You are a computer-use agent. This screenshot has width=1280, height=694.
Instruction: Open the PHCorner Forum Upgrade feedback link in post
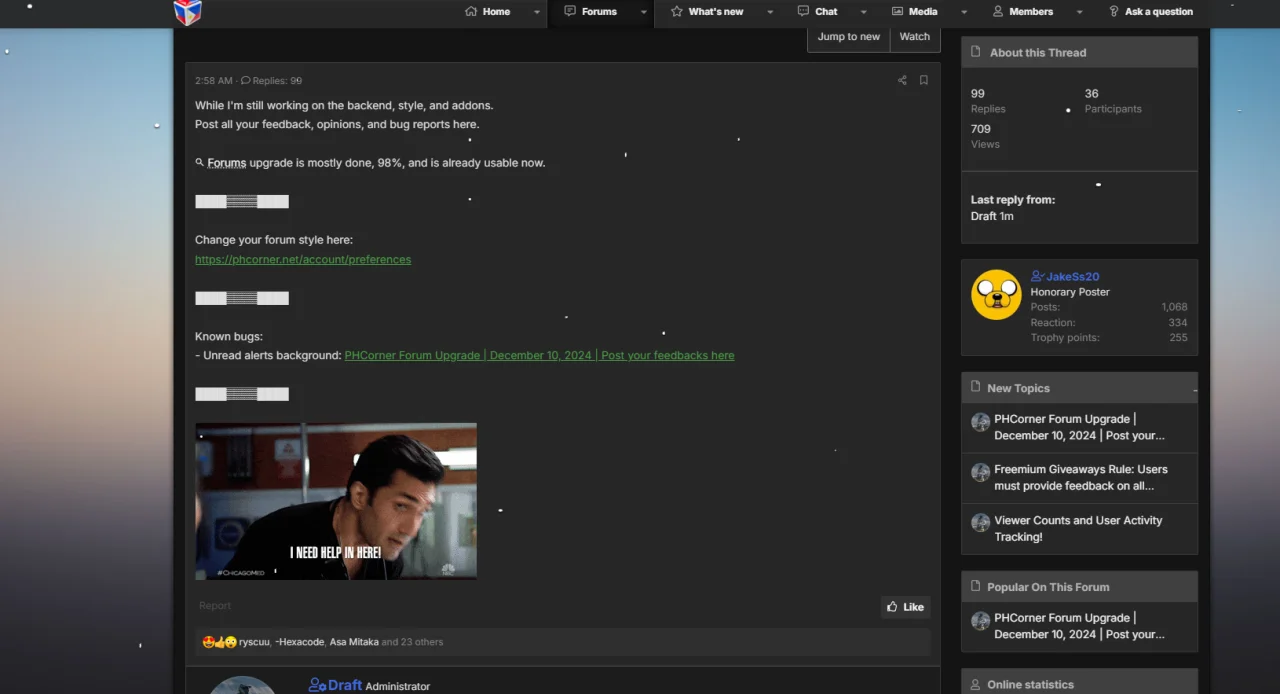click(539, 355)
